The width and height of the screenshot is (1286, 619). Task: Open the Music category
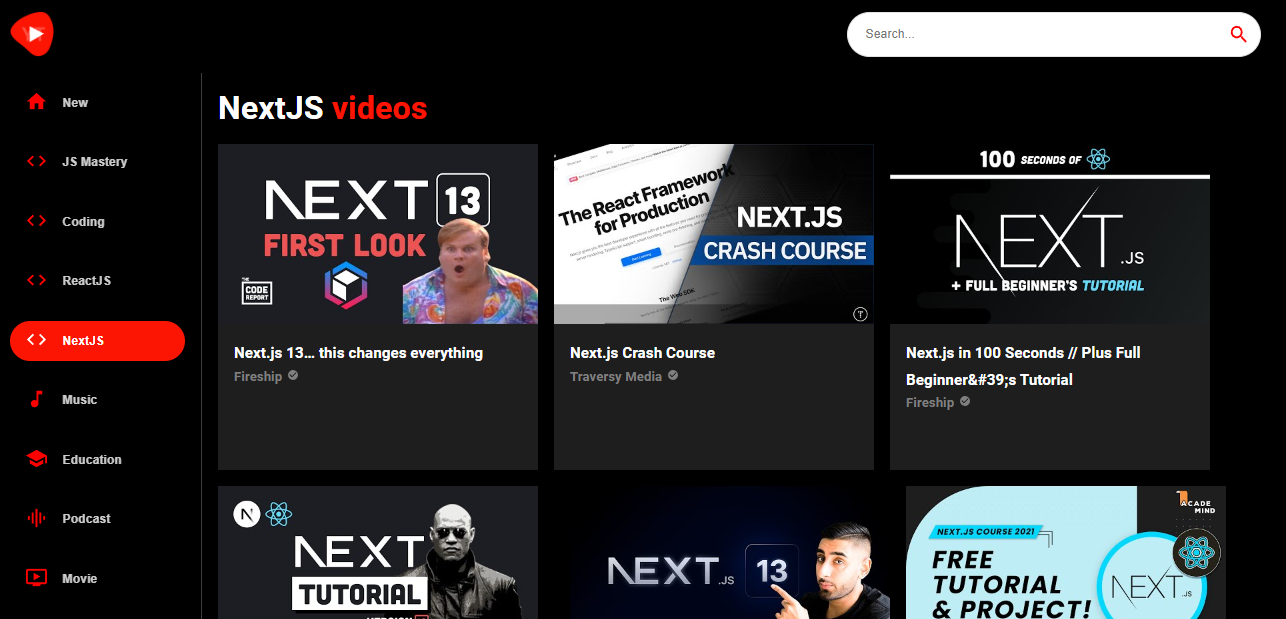pyautogui.click(x=97, y=399)
